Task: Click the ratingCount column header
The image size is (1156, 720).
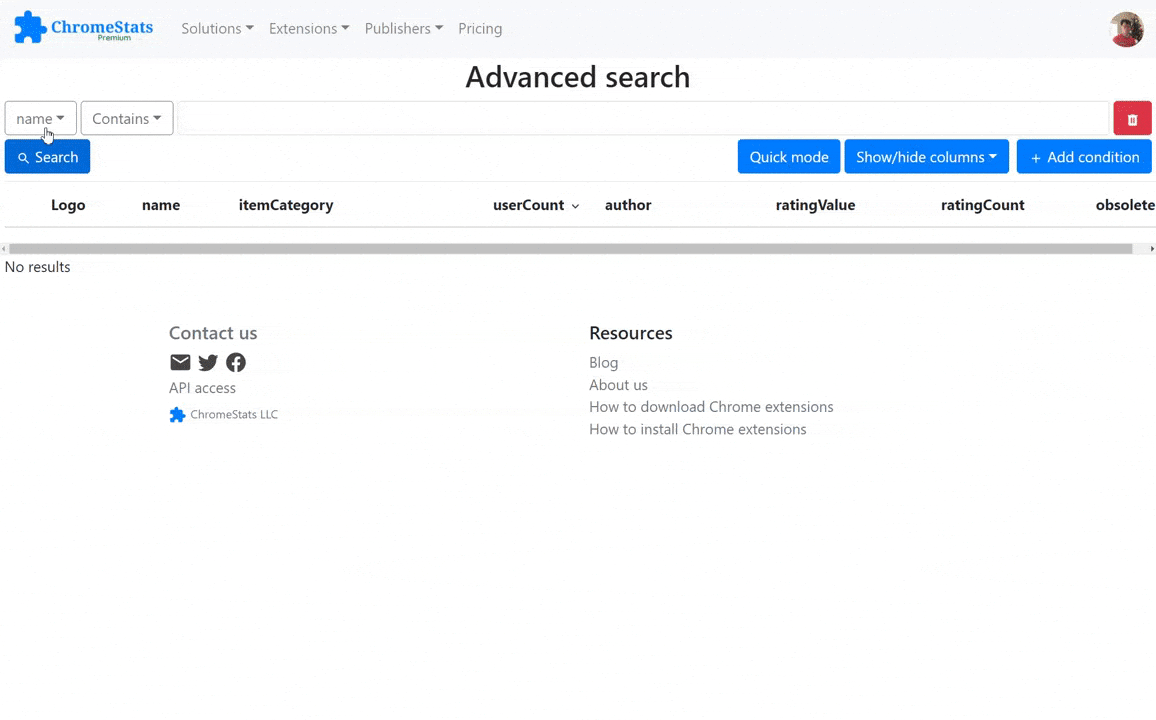Action: click(x=983, y=205)
